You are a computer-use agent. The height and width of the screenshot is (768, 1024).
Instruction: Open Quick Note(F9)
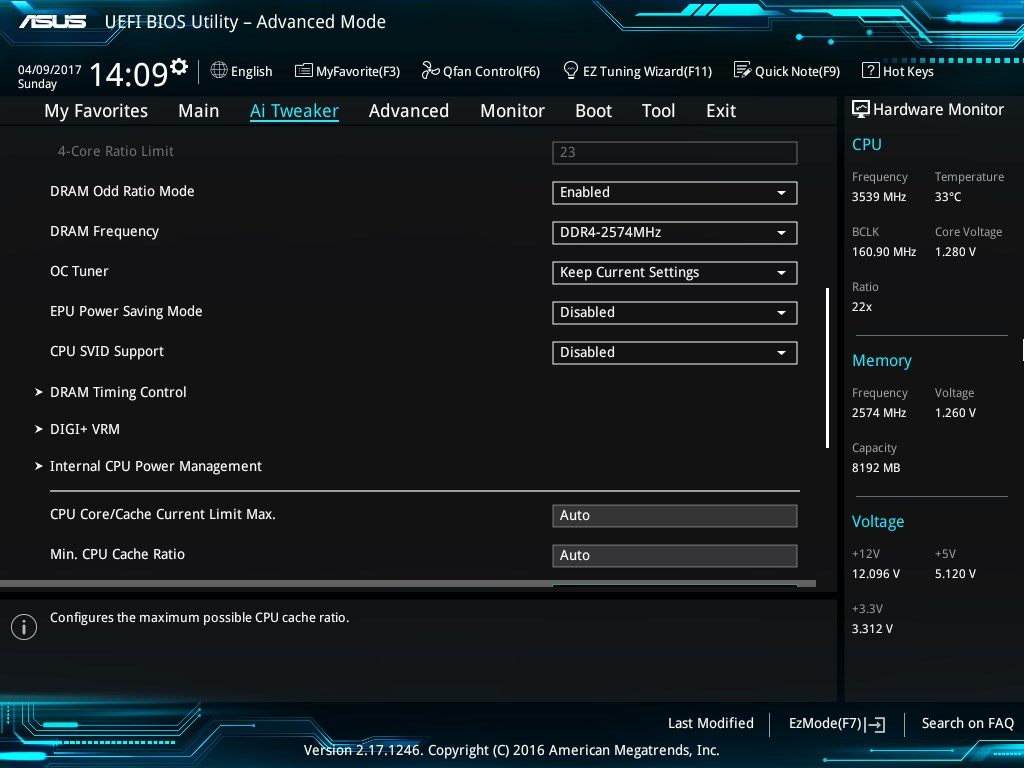(787, 71)
